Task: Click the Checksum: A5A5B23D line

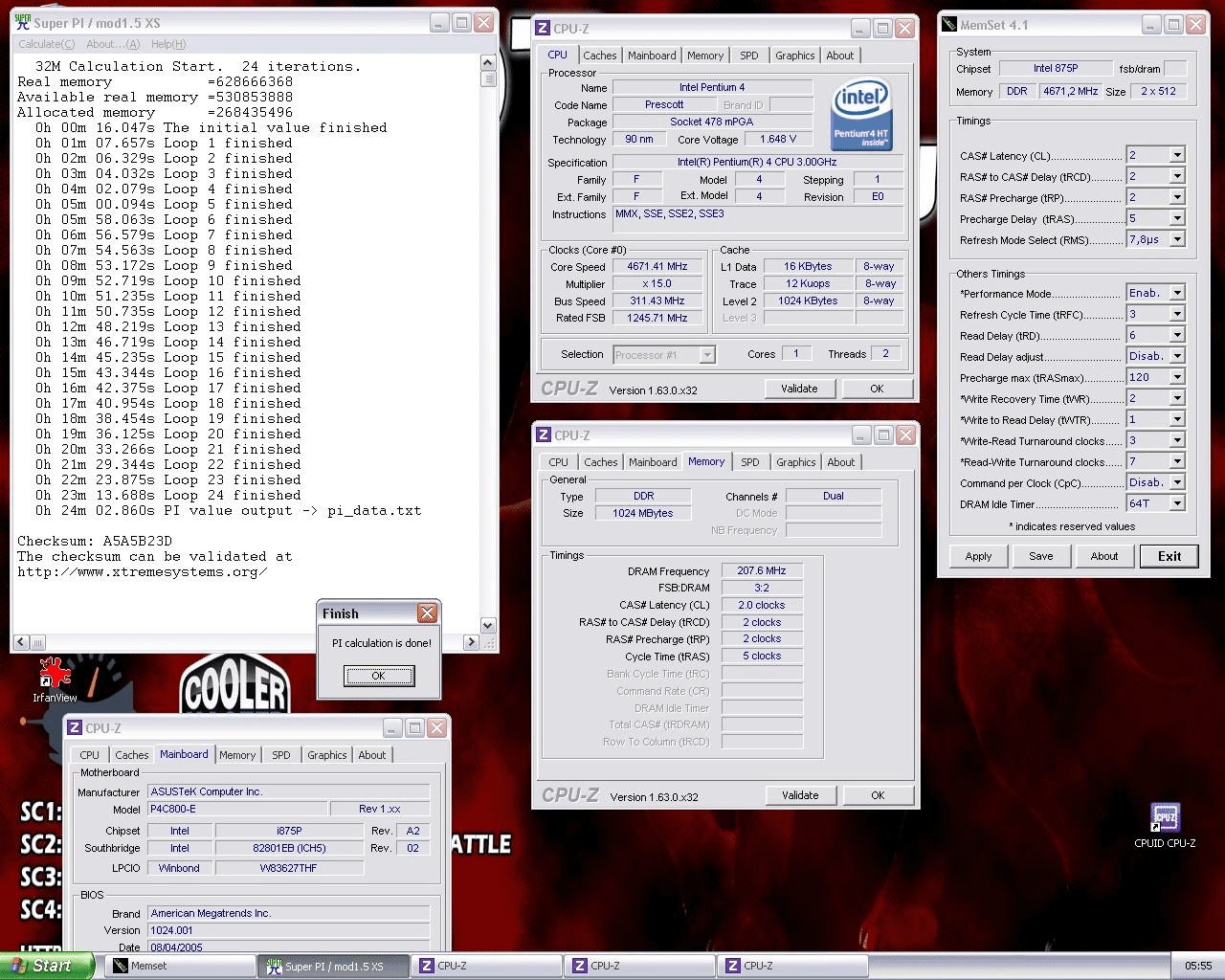Action: point(95,541)
